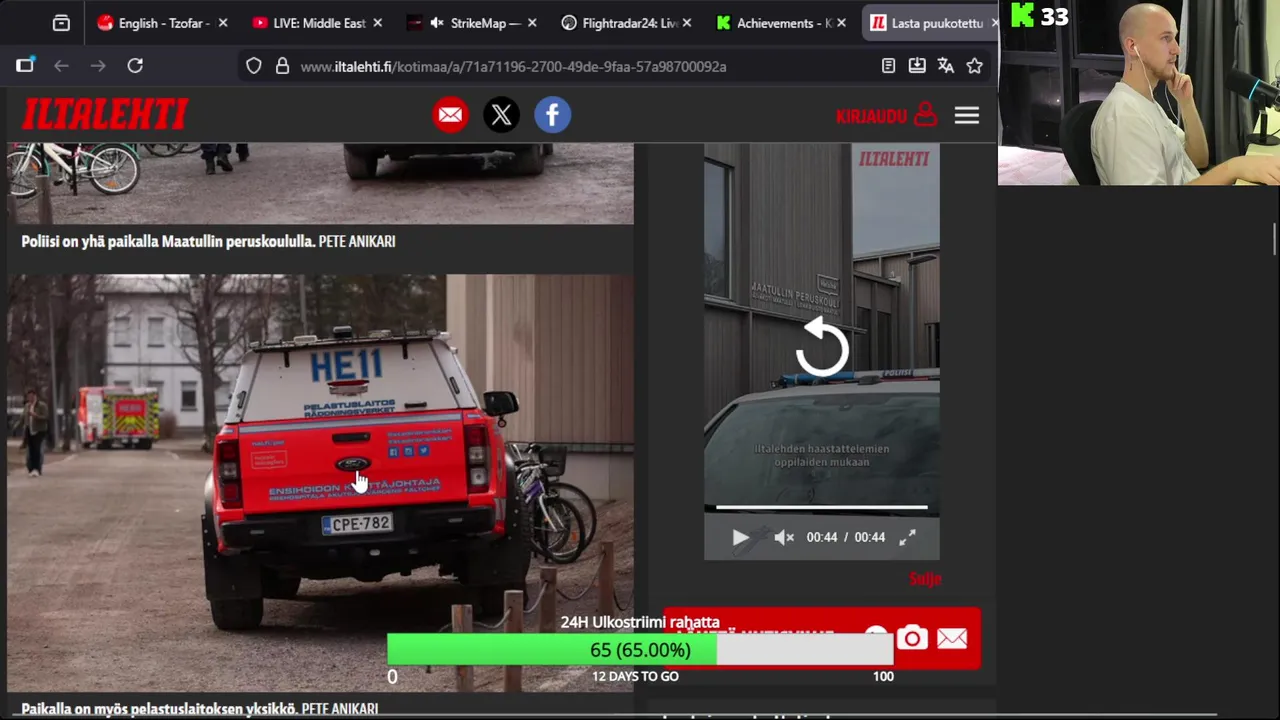This screenshot has height=720, width=1280.
Task: Install or save the page via the download-arrow icon
Action: pyautogui.click(x=917, y=66)
